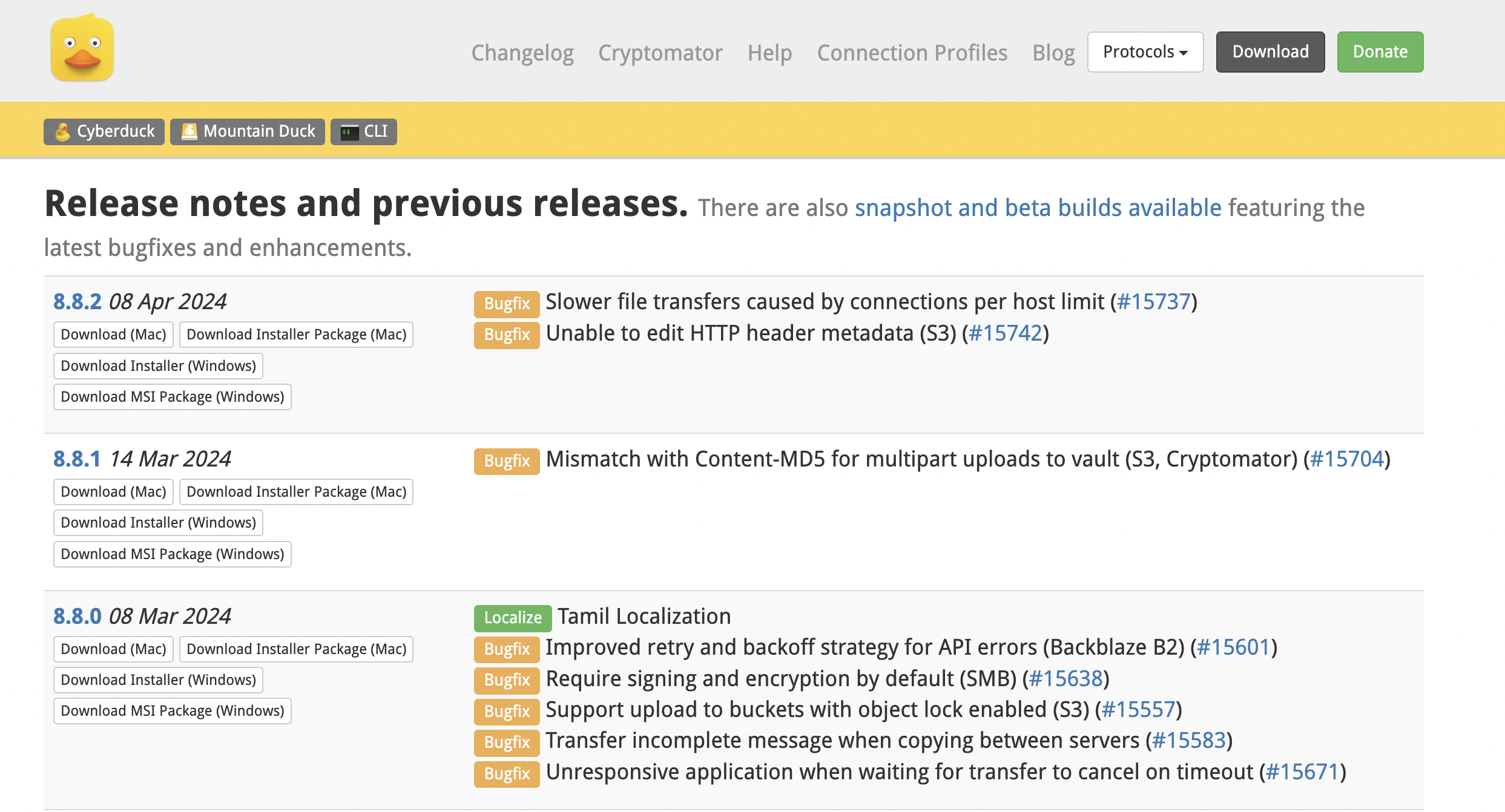Visit the Blog from navigation
The image size is (1505, 812).
(1053, 53)
